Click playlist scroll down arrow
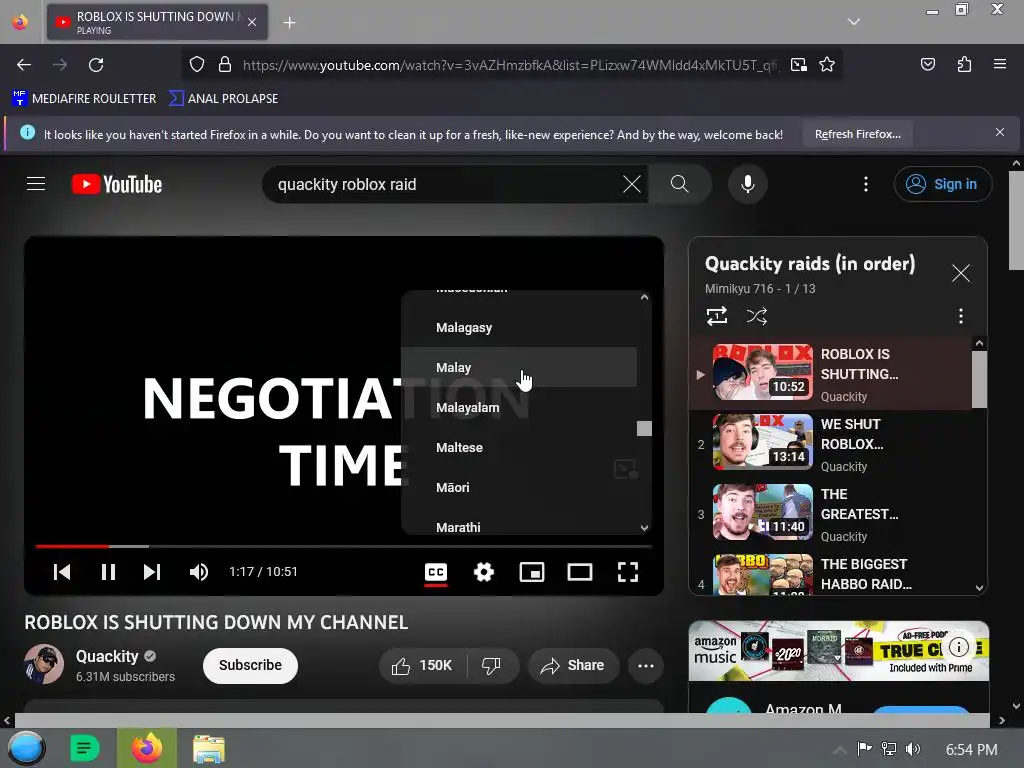The image size is (1024, 768). [x=979, y=588]
